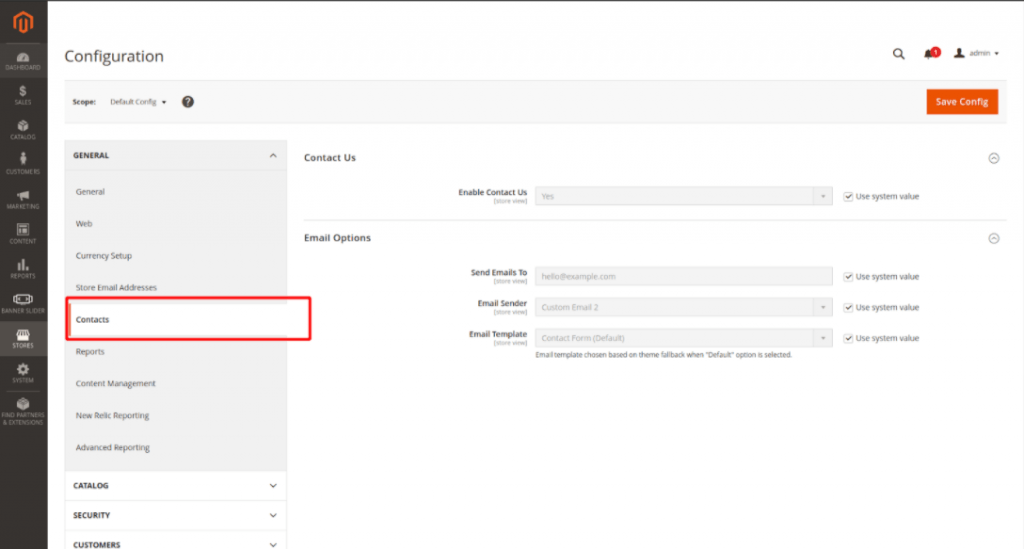Open the Scope Default Config dropdown

(138, 102)
